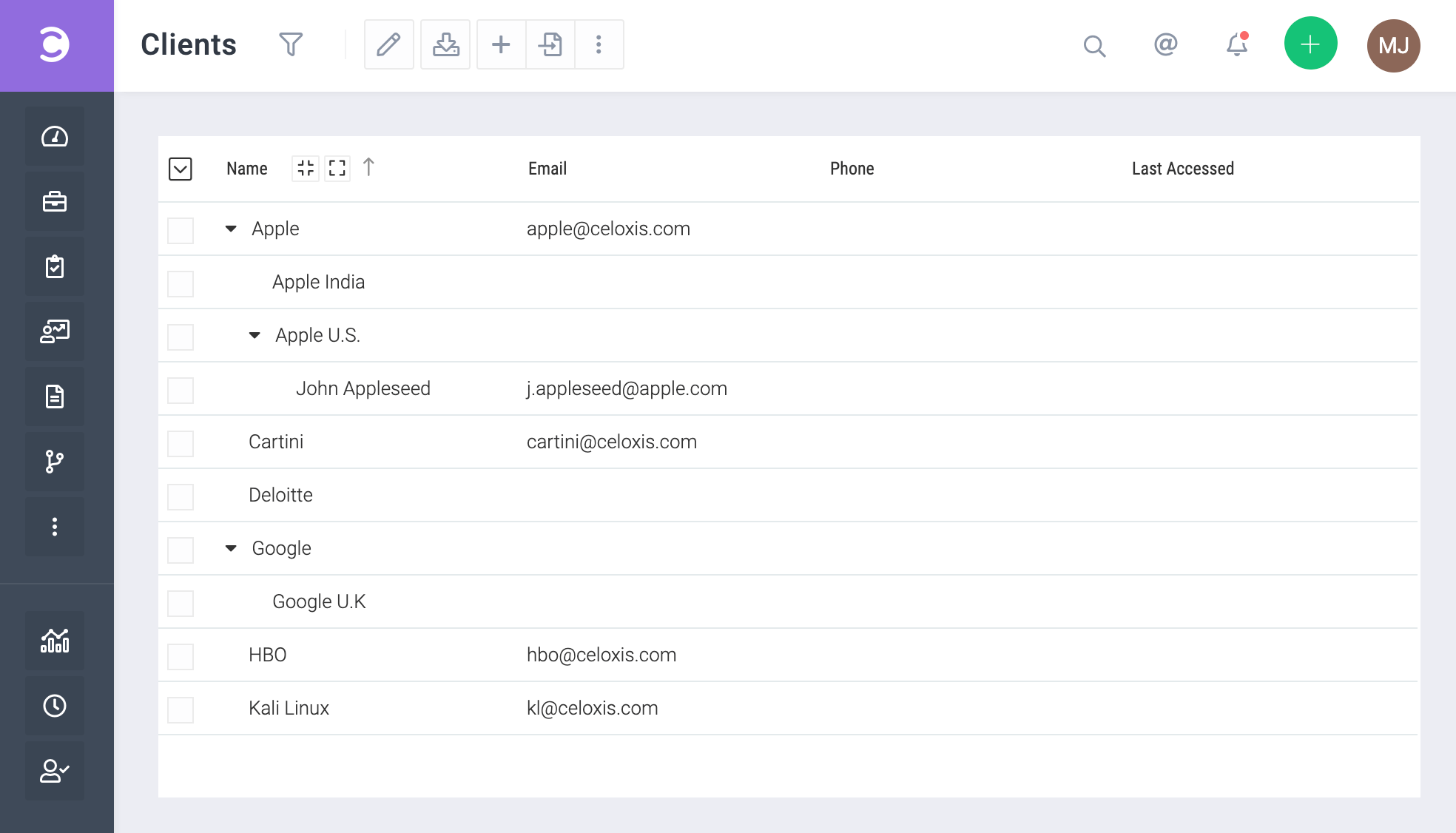Screen dimensions: 1456x833
Task: Open the filter funnel icon
Action: [291, 44]
